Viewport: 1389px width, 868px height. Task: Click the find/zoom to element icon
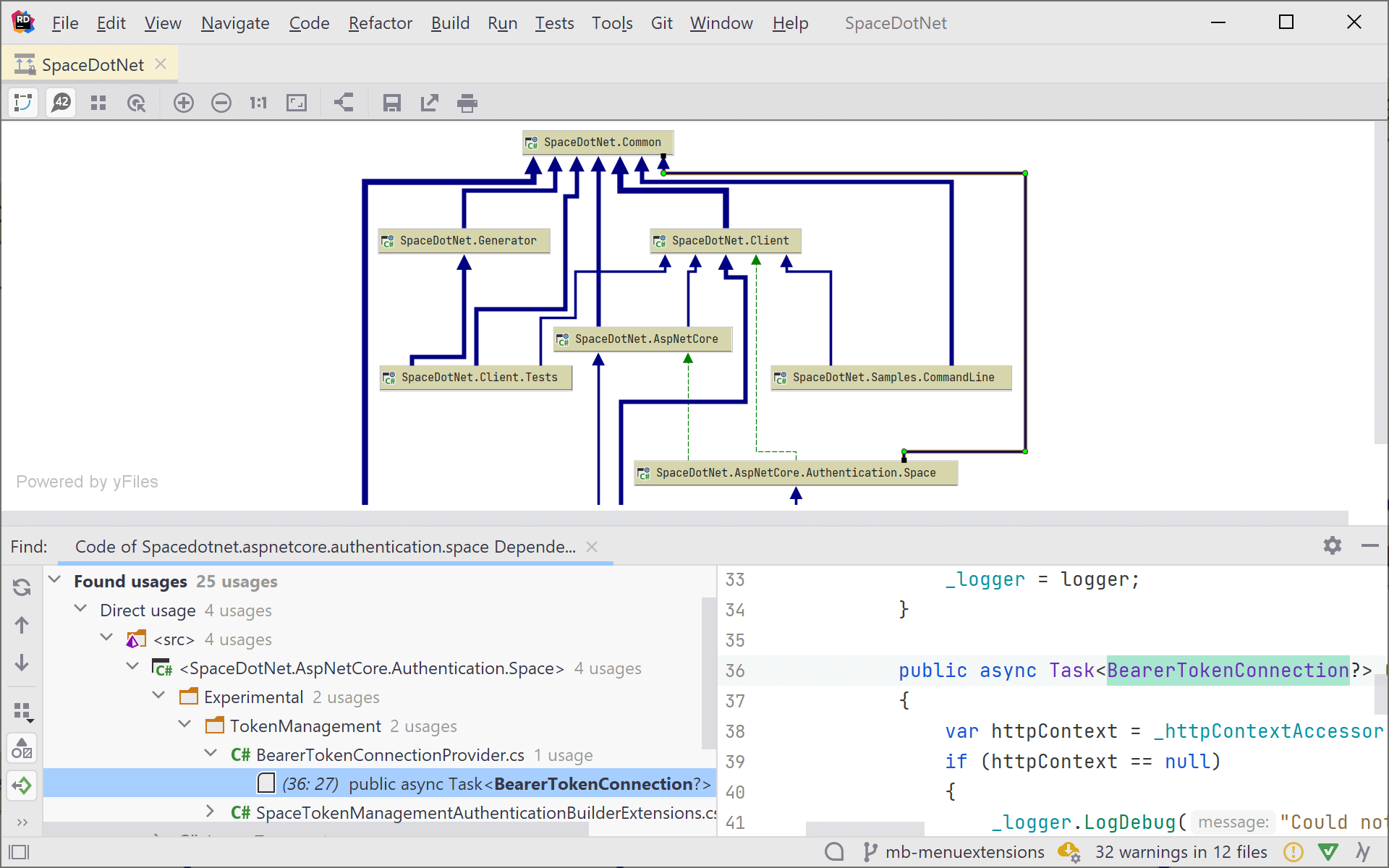click(136, 103)
